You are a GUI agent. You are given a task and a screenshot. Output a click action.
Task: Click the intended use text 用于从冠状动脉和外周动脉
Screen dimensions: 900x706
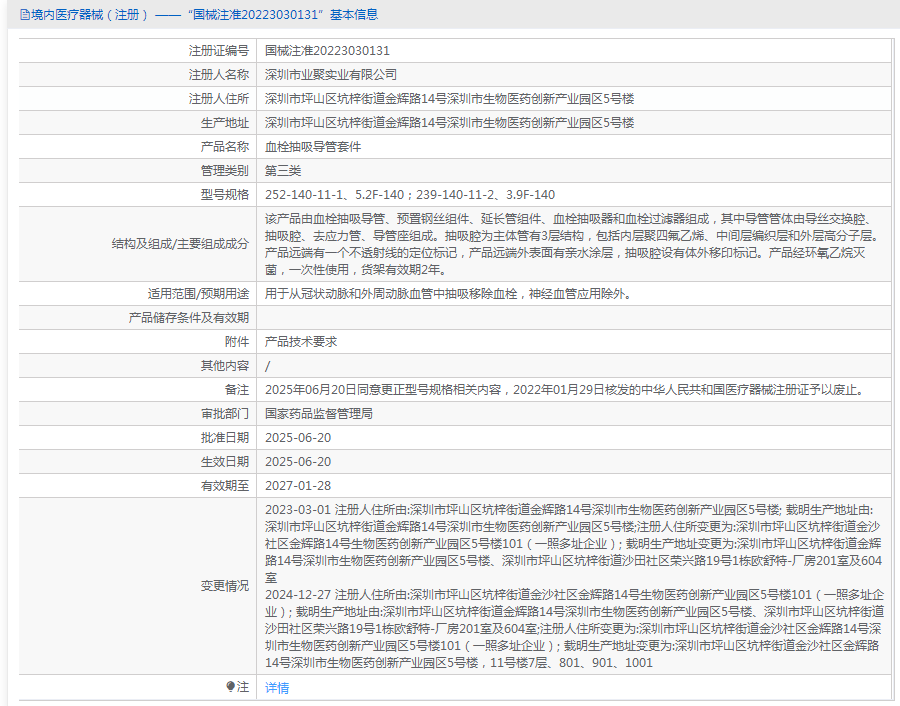point(448,294)
